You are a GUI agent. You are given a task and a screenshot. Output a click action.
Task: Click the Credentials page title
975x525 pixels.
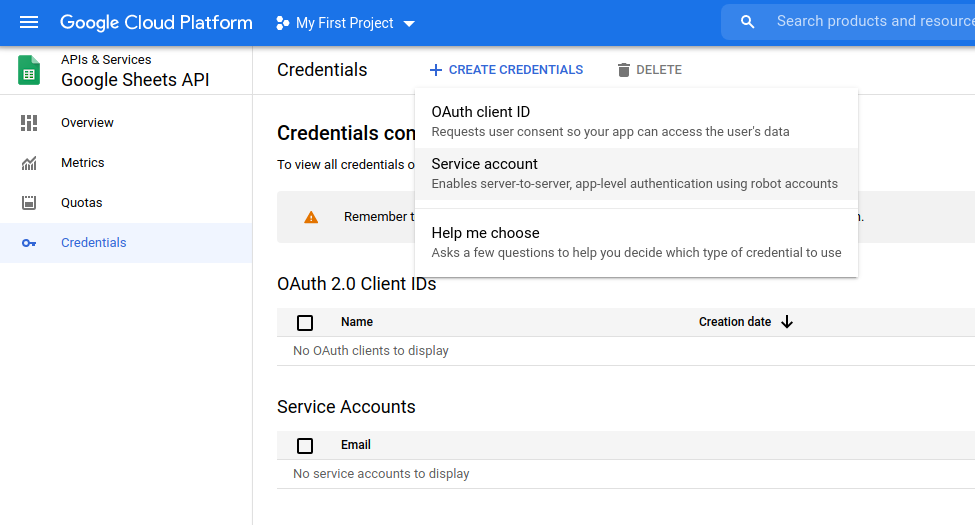pyautogui.click(x=322, y=70)
